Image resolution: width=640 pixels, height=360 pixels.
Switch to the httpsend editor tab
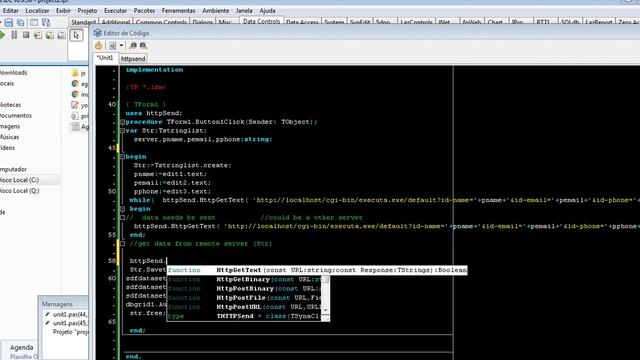(133, 59)
